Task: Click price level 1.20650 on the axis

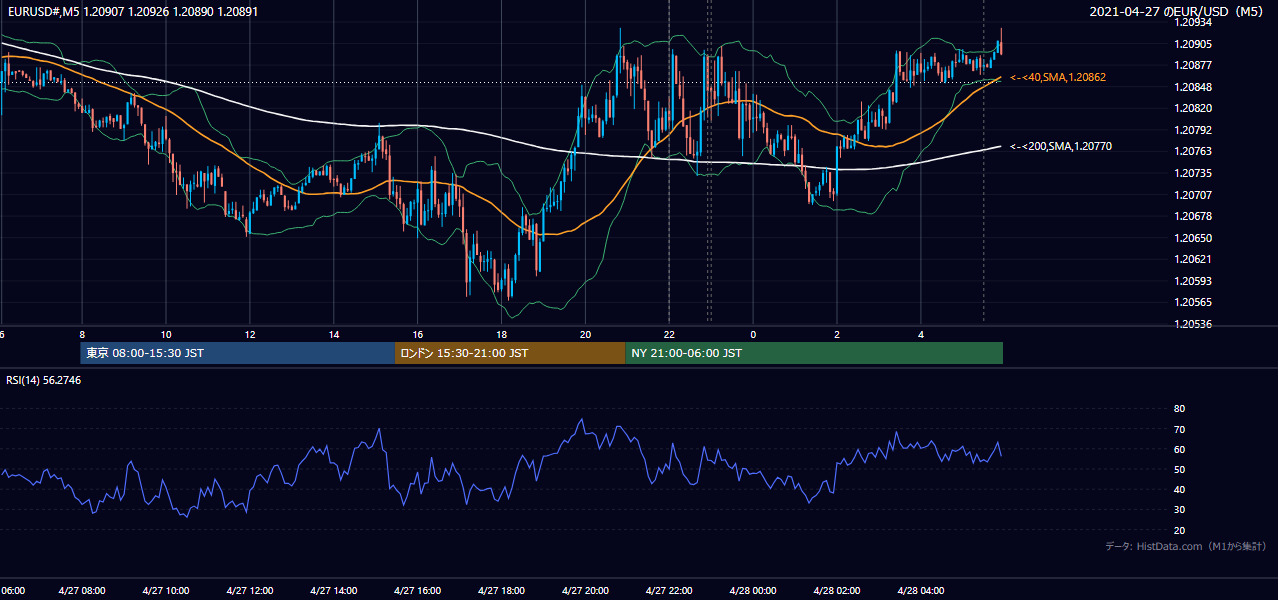Action: (1192, 238)
